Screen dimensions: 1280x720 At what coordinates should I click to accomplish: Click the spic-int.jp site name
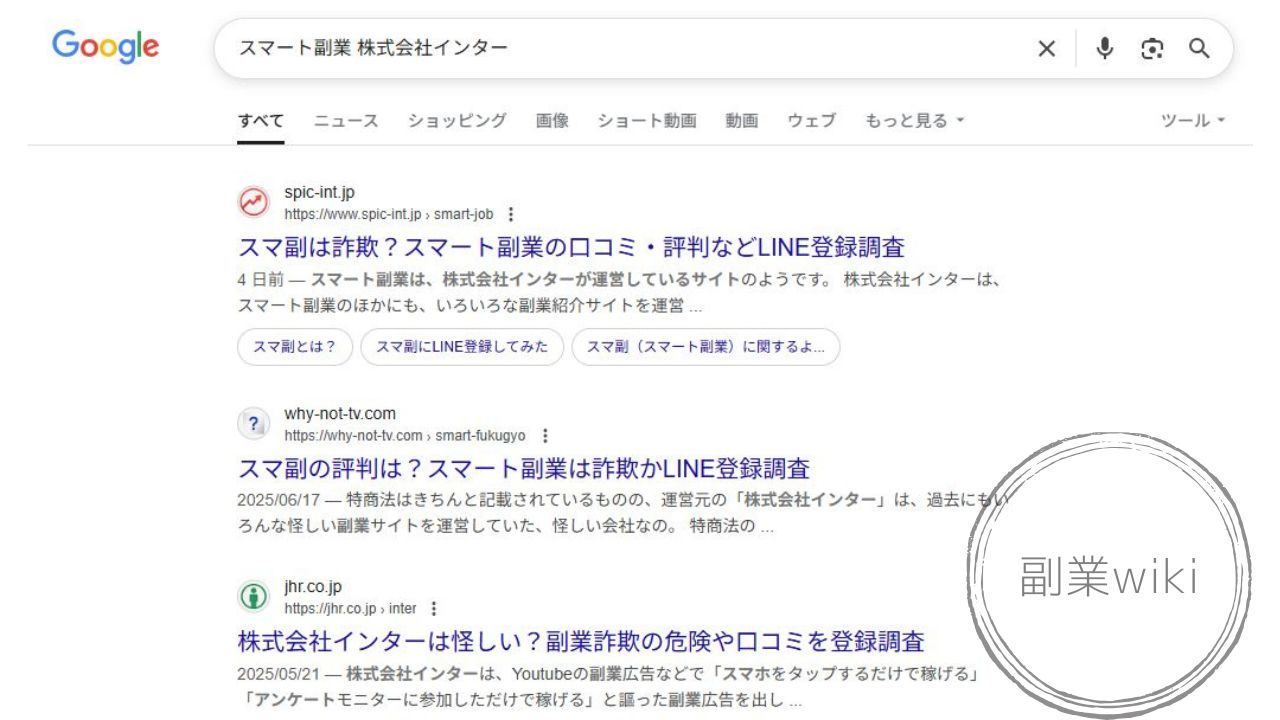[x=319, y=192]
